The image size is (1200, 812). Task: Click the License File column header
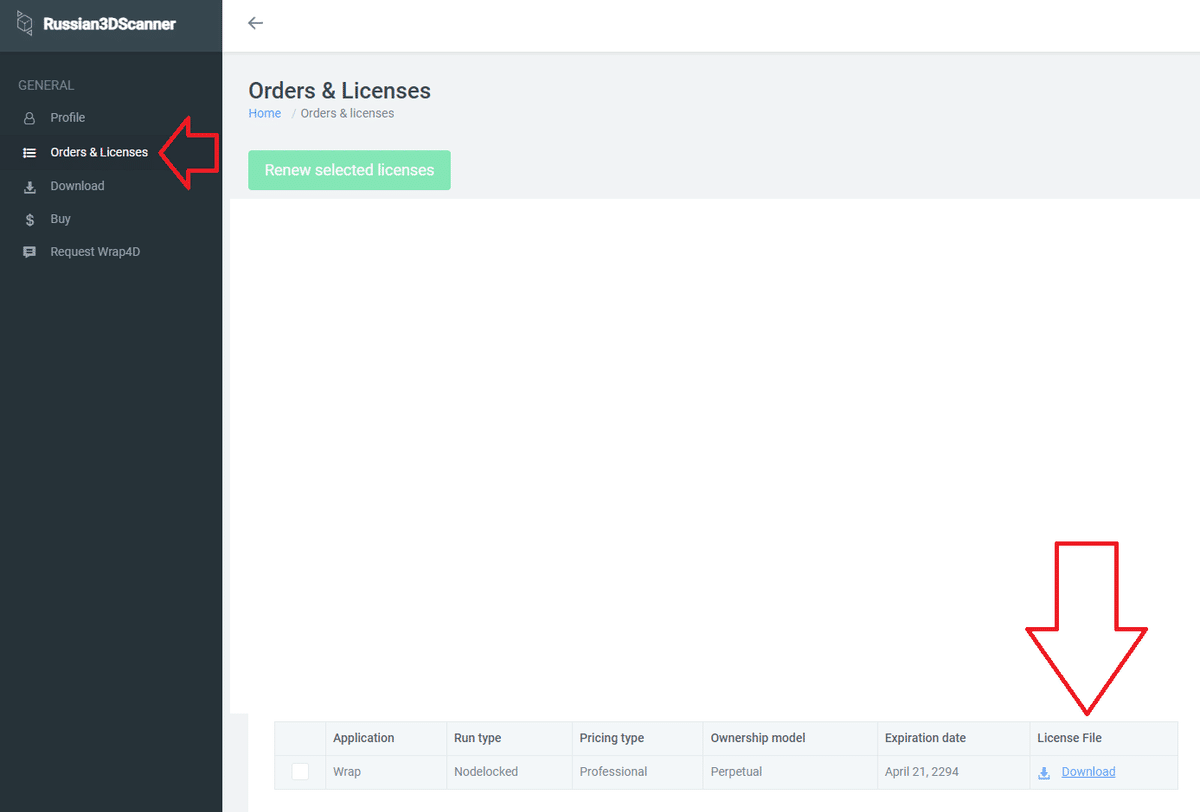click(x=1069, y=738)
